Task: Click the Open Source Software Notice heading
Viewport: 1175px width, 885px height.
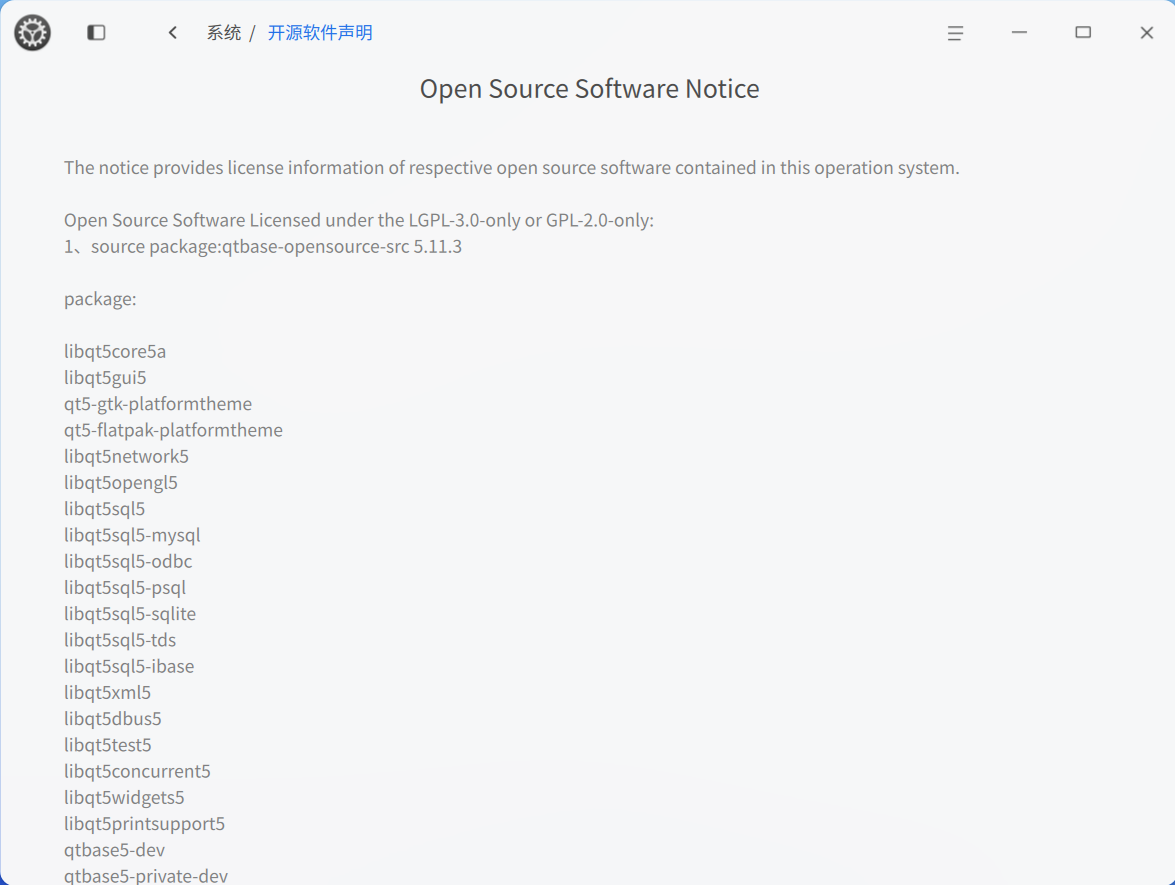Action: tap(589, 88)
